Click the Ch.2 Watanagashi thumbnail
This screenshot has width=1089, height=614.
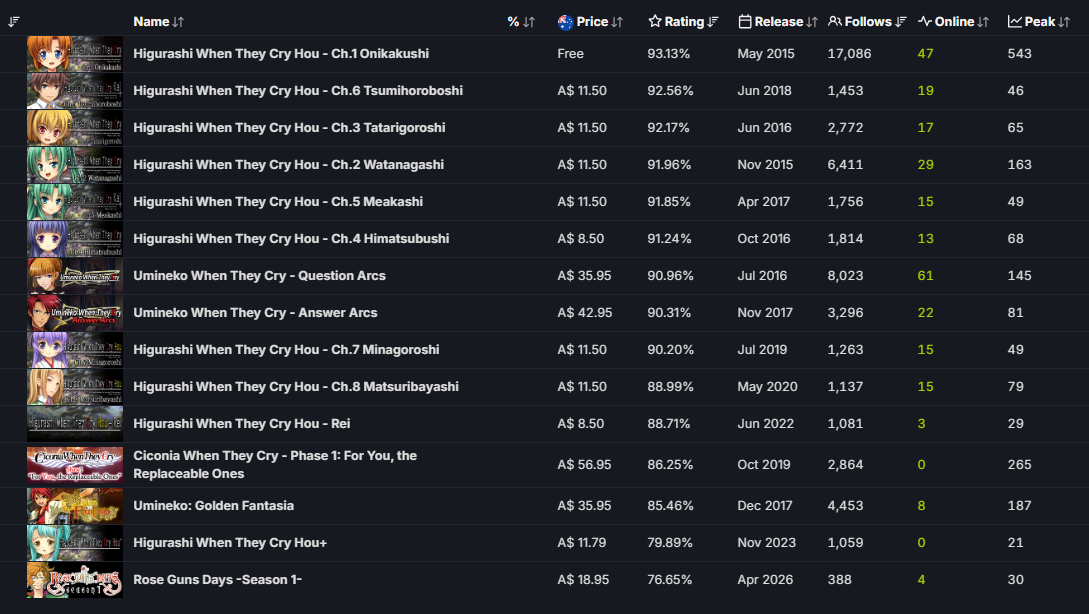click(75, 165)
